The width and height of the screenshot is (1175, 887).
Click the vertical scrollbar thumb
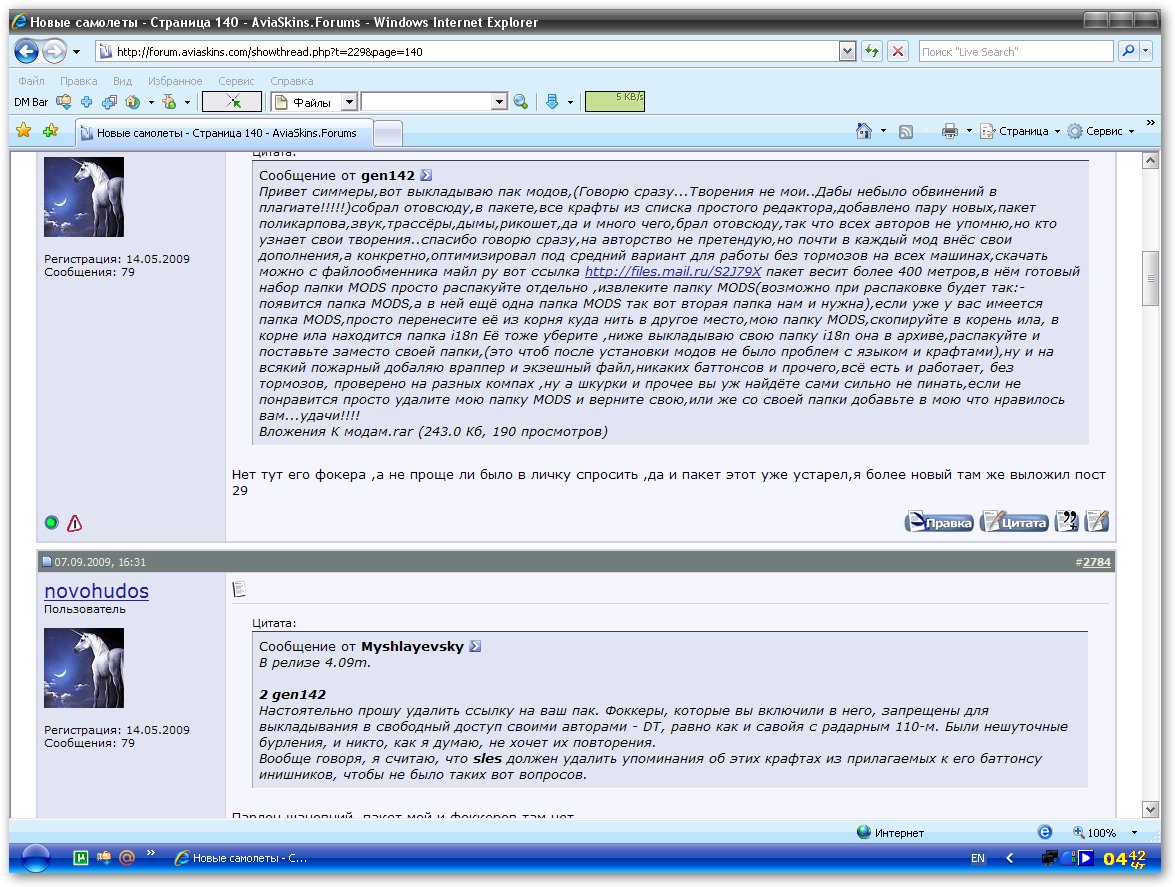(1150, 278)
